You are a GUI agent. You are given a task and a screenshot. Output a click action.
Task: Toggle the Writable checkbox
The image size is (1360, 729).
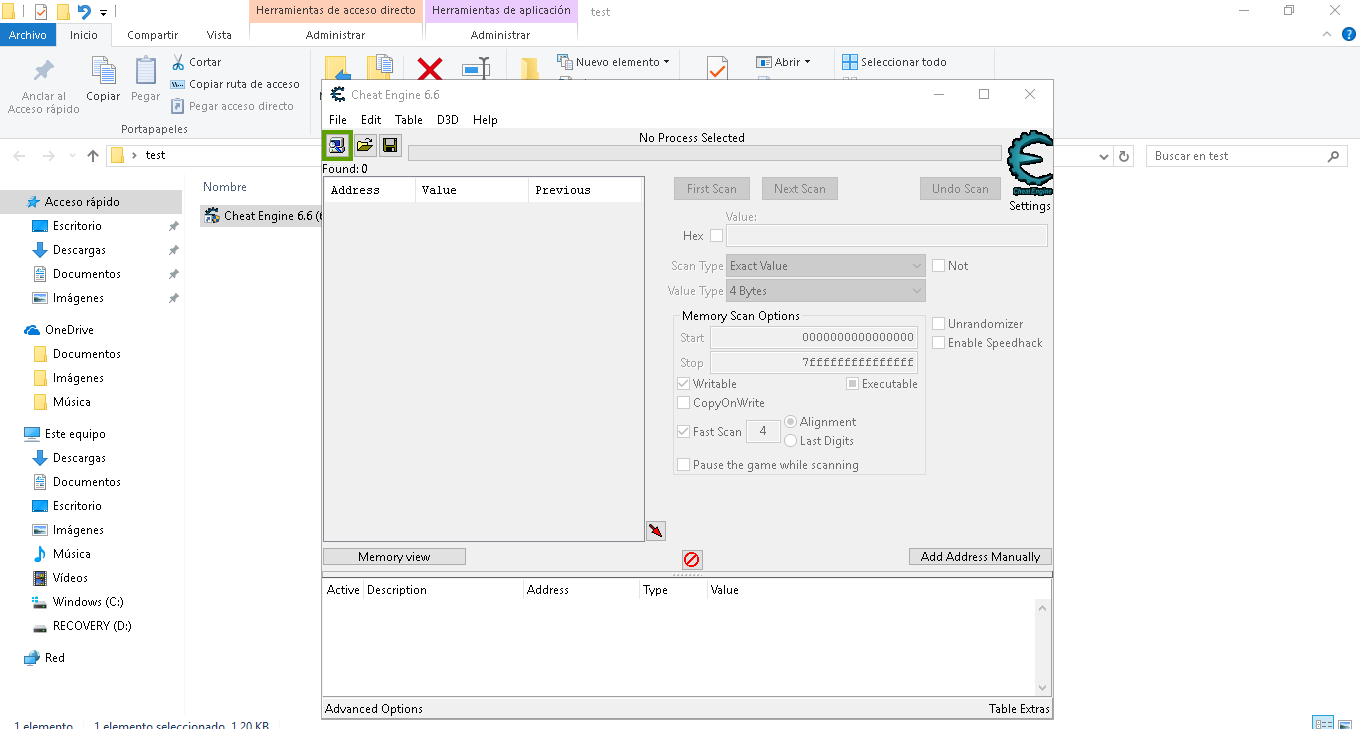[x=684, y=384]
